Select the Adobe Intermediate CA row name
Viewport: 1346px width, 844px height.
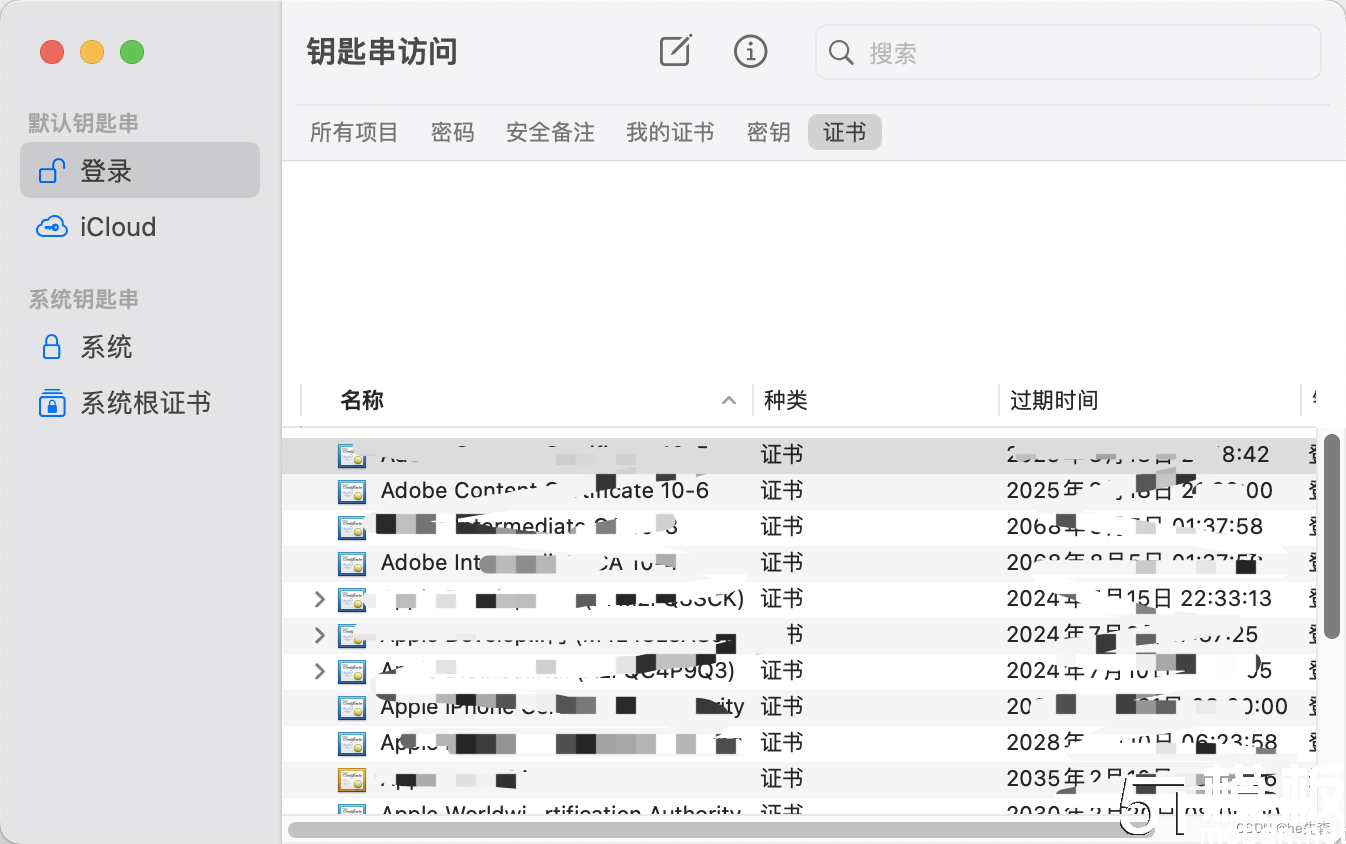529,563
